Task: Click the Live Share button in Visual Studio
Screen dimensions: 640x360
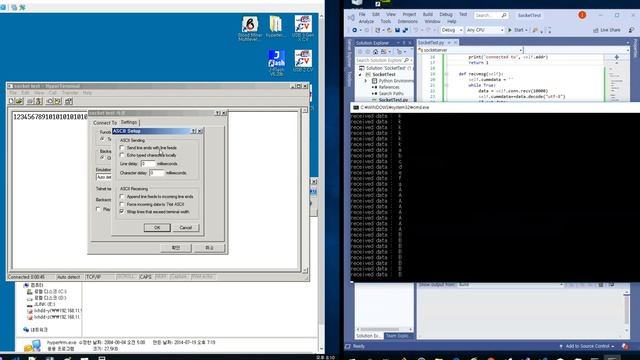Action: [x=606, y=30]
